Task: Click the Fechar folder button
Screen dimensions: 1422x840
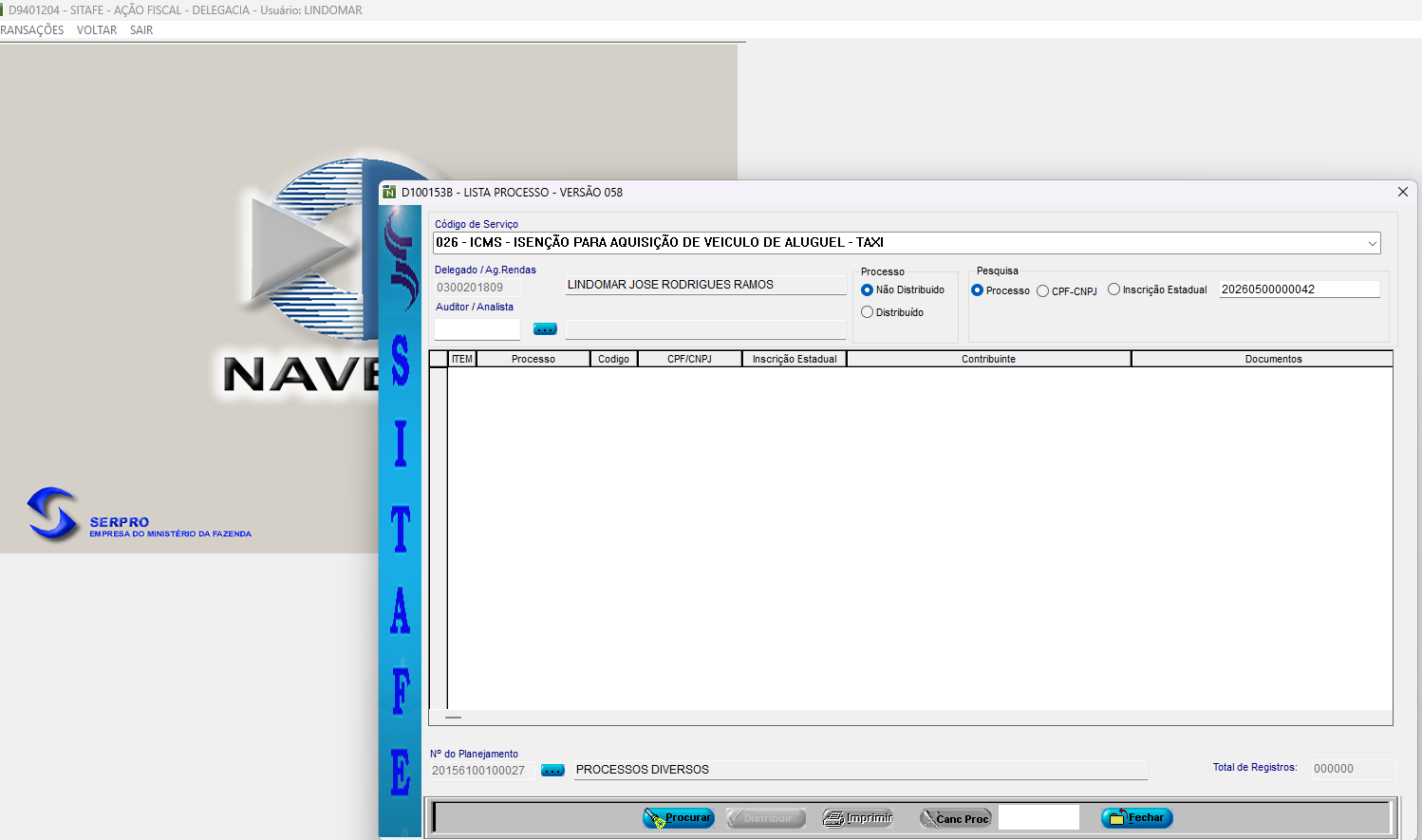Action: click(1136, 818)
